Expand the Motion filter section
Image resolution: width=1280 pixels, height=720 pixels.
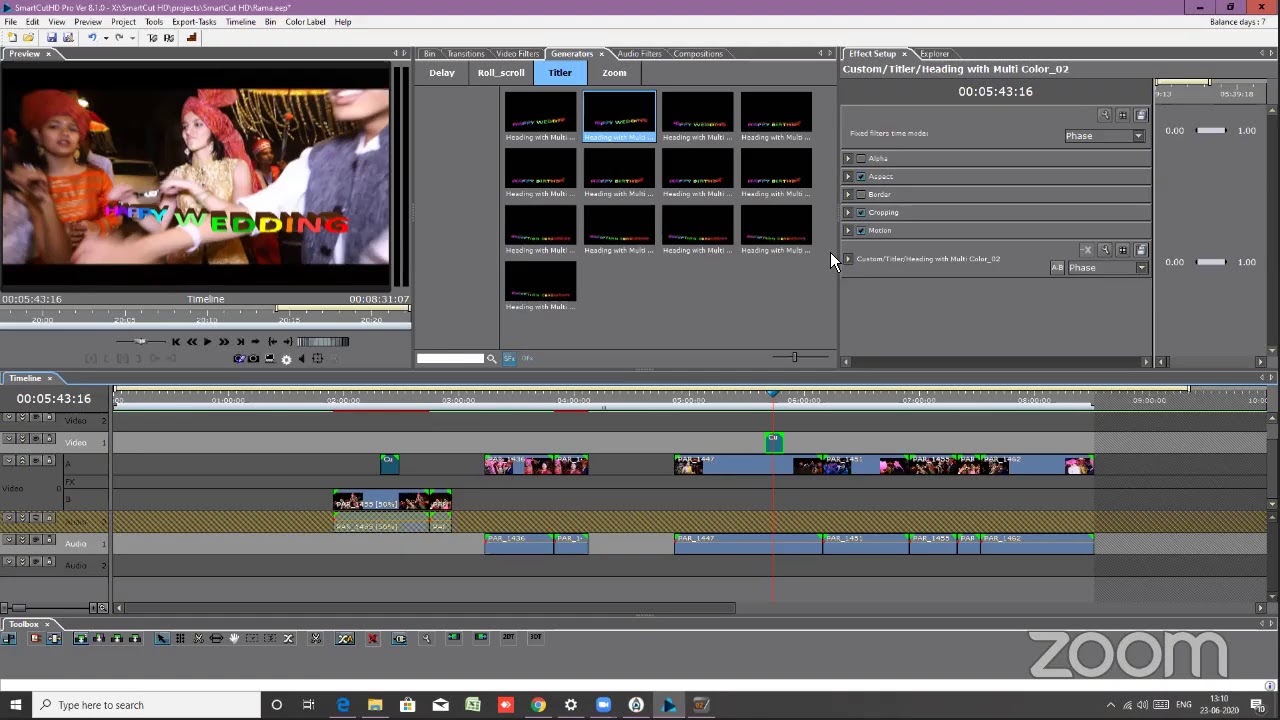(x=848, y=231)
